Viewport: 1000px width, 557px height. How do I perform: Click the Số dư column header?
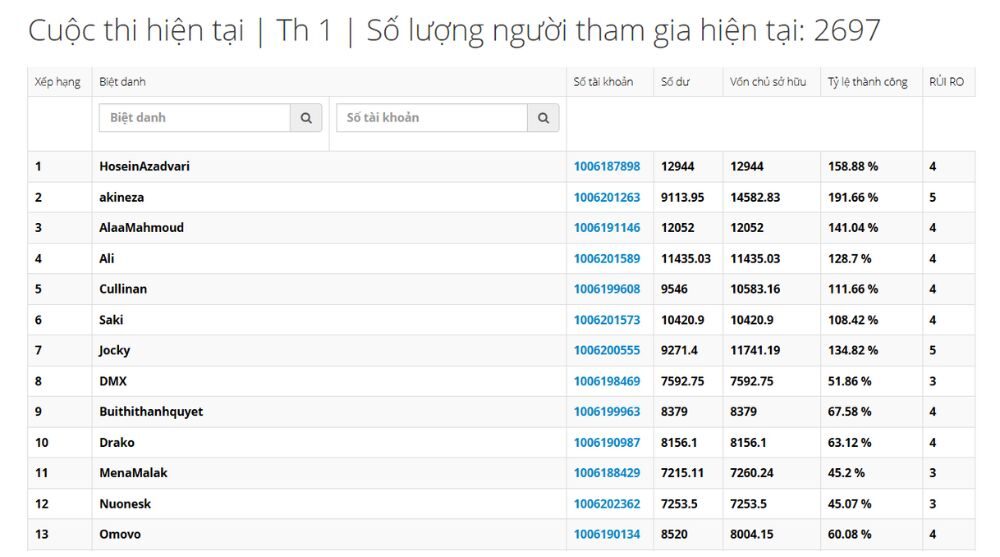(x=675, y=82)
